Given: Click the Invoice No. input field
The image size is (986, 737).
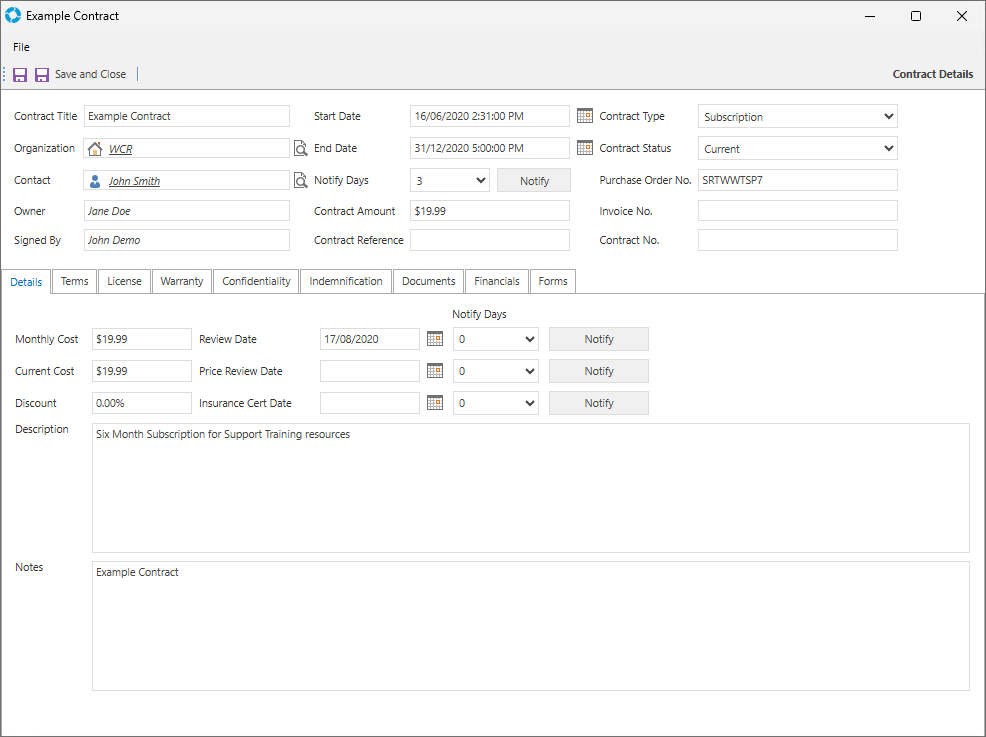Looking at the screenshot, I should (797, 211).
